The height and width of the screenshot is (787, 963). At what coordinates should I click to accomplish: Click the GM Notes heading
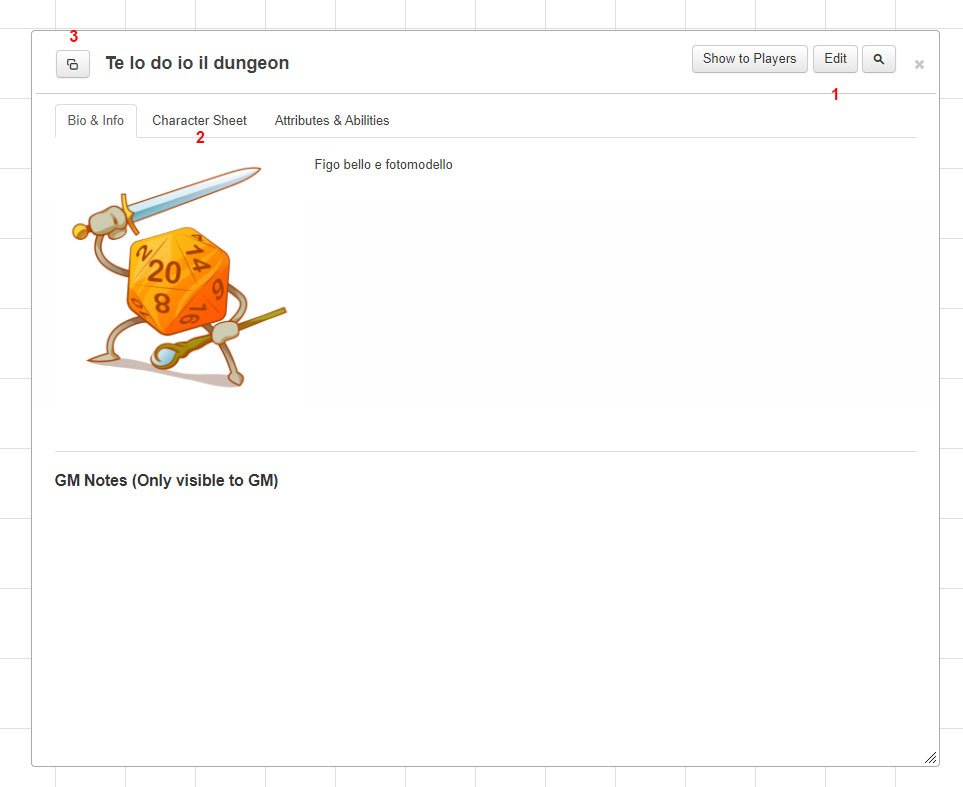(166, 480)
